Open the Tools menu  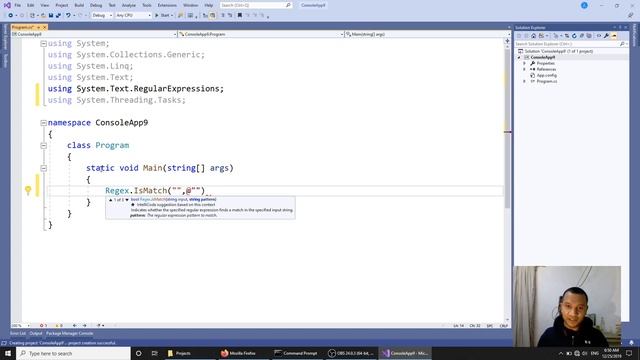[x=147, y=5]
